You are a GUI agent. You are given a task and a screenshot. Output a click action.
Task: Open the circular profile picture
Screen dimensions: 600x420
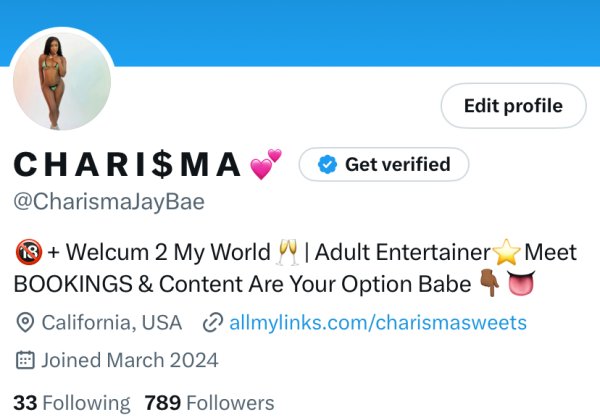[x=62, y=81]
